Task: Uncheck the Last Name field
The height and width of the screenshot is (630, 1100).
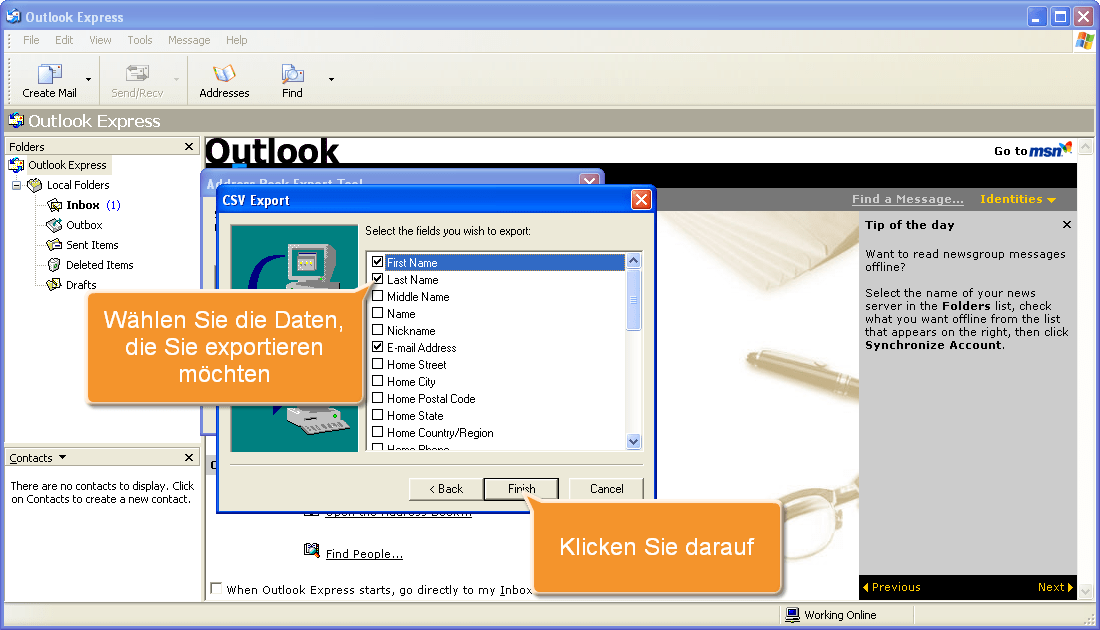Action: [x=377, y=279]
